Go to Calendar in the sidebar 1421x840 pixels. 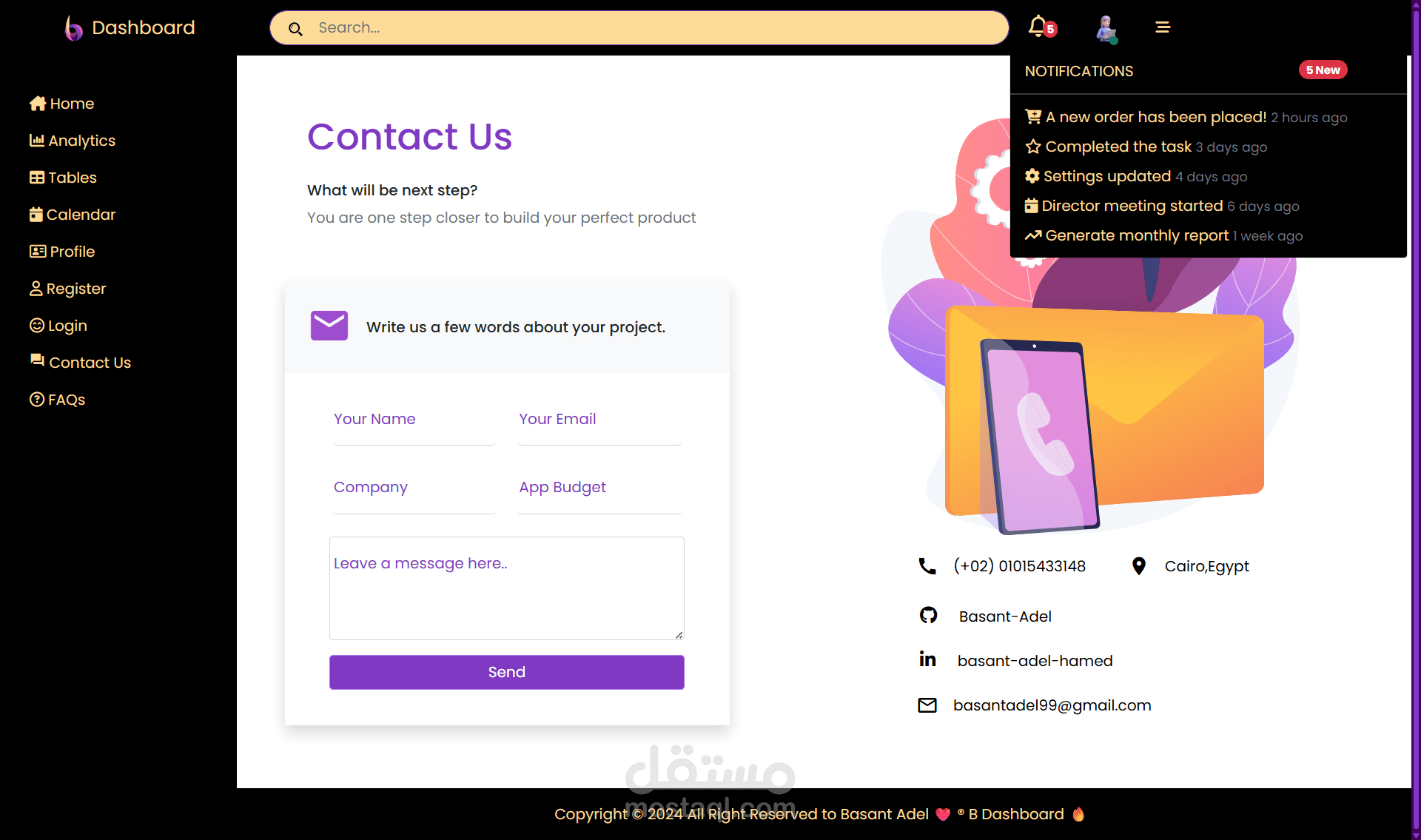73,215
